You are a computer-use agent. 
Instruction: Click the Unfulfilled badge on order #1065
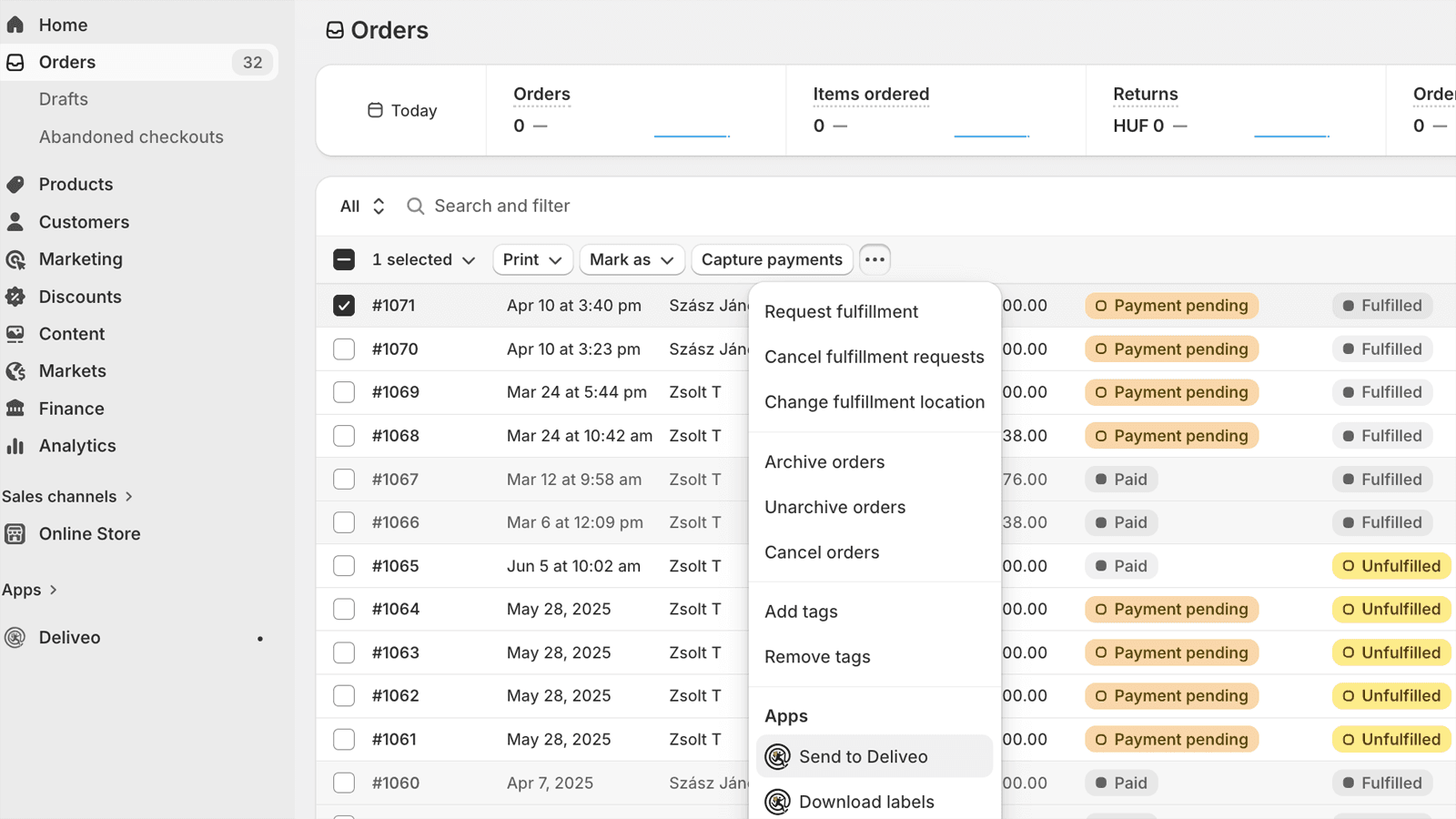1391,566
